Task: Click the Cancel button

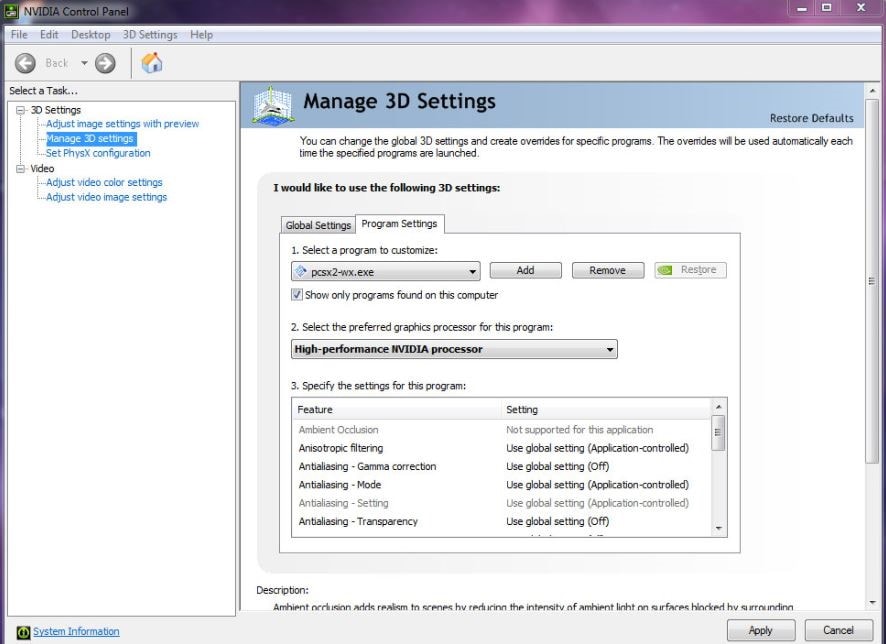Action: (838, 630)
